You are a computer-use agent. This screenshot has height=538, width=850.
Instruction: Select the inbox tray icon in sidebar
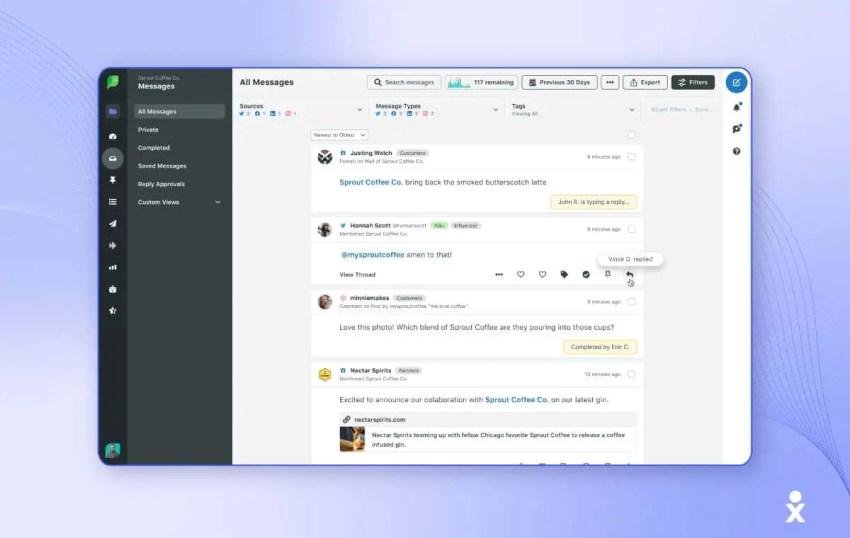[113, 158]
